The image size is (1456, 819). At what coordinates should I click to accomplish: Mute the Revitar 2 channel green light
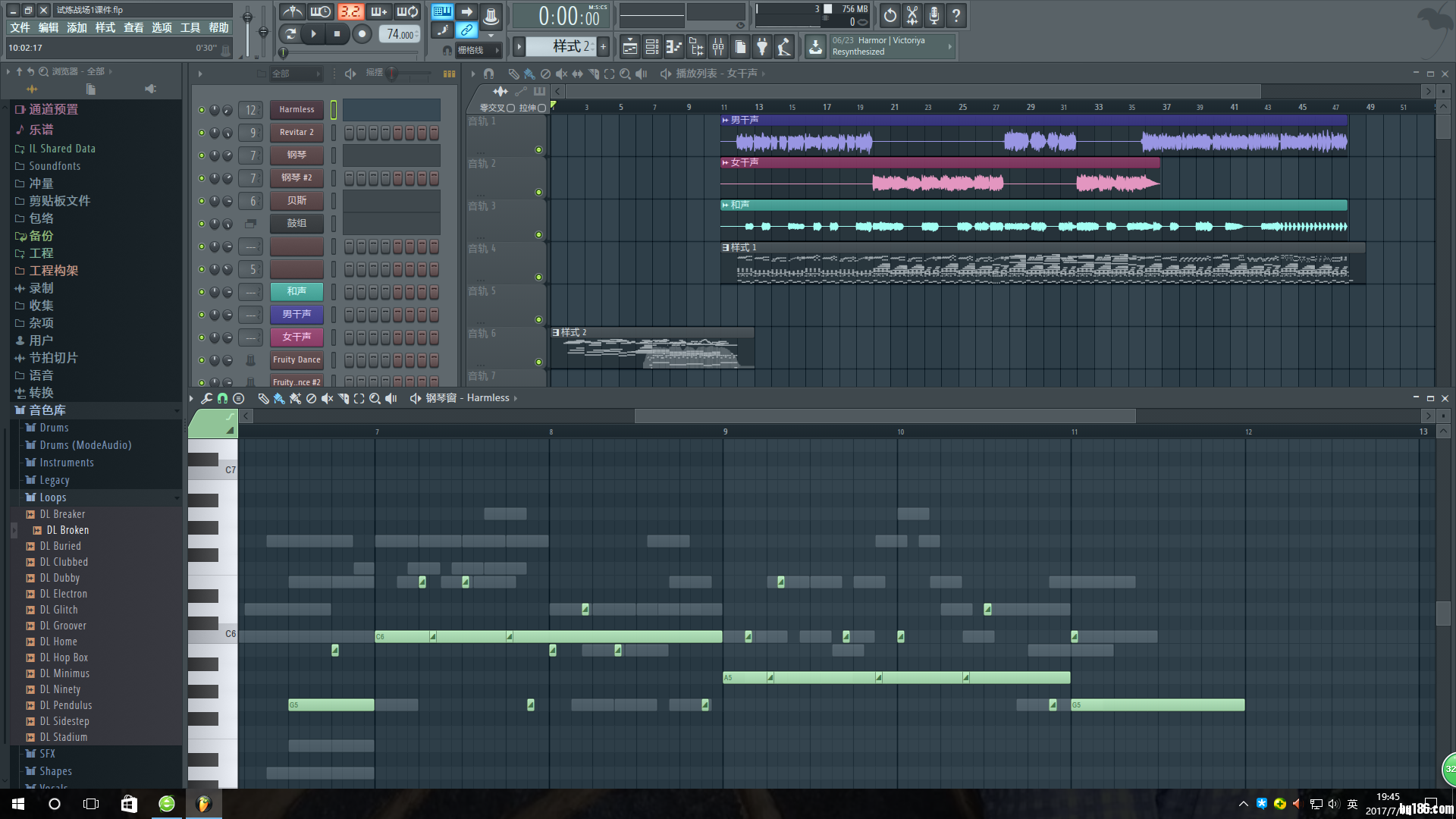[x=202, y=133]
